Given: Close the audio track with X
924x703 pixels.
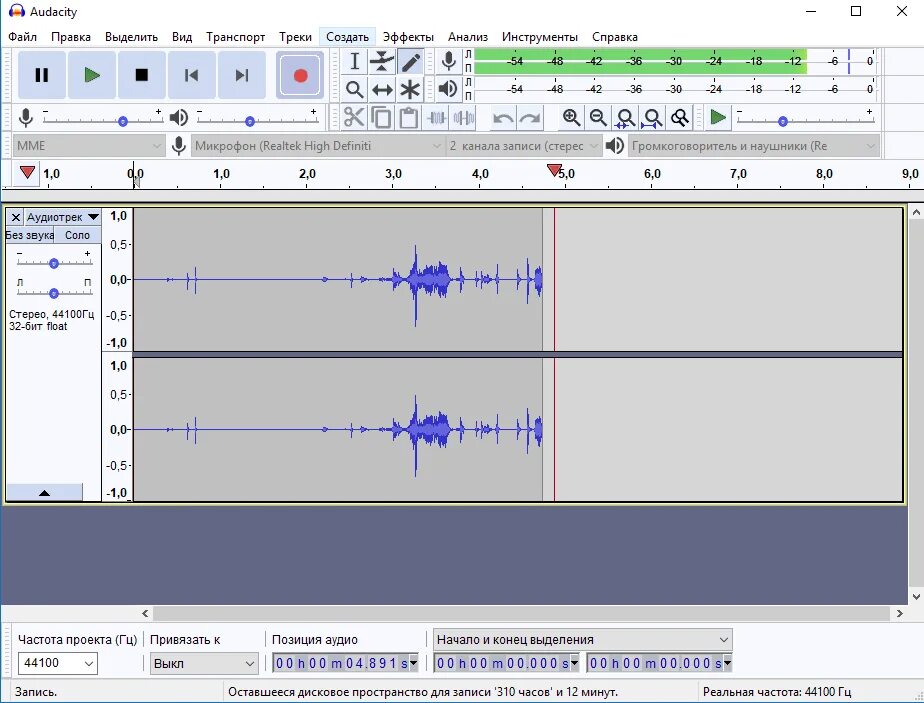Looking at the screenshot, I should 16,217.
